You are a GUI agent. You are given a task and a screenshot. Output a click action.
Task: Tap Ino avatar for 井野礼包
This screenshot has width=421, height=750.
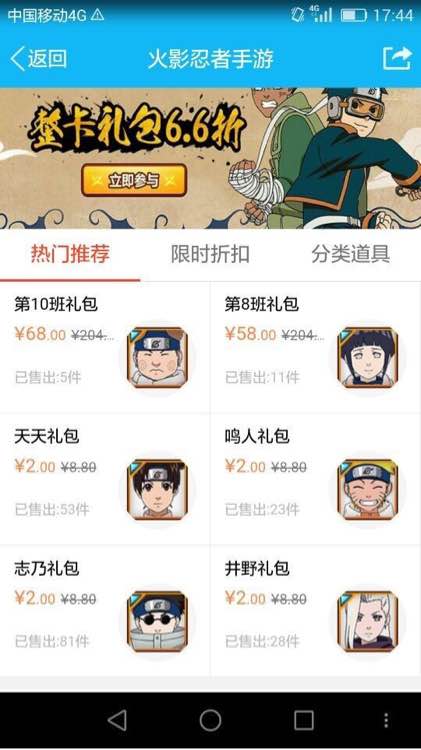click(x=367, y=621)
